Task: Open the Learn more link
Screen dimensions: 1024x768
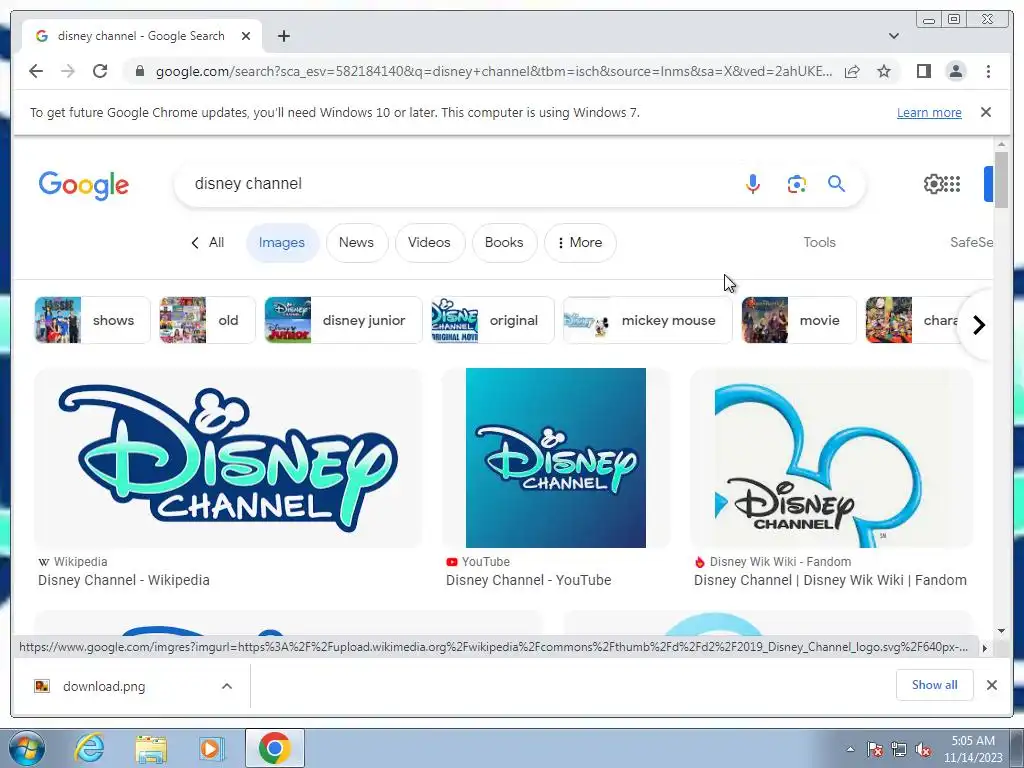Action: pos(929,112)
